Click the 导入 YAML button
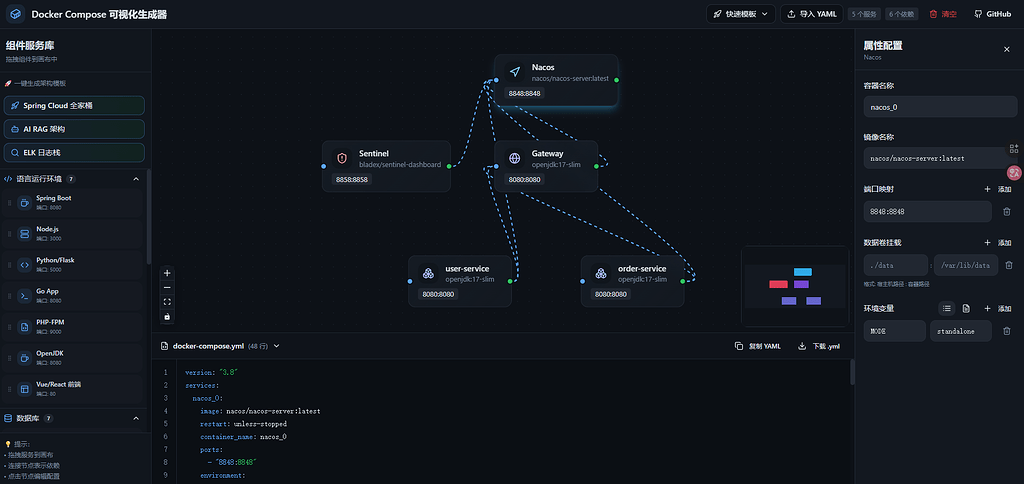The image size is (1024, 484). [812, 14]
